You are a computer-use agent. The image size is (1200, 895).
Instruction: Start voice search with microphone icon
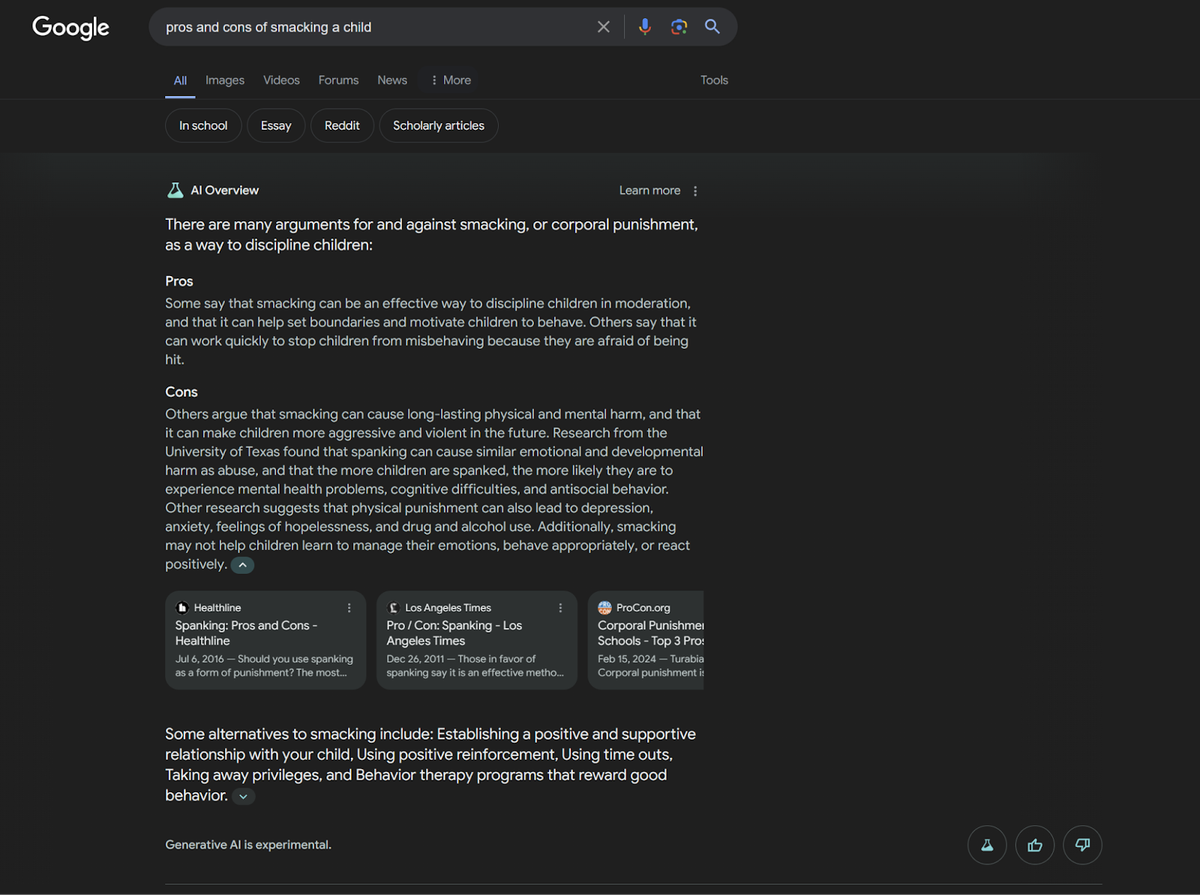(645, 27)
